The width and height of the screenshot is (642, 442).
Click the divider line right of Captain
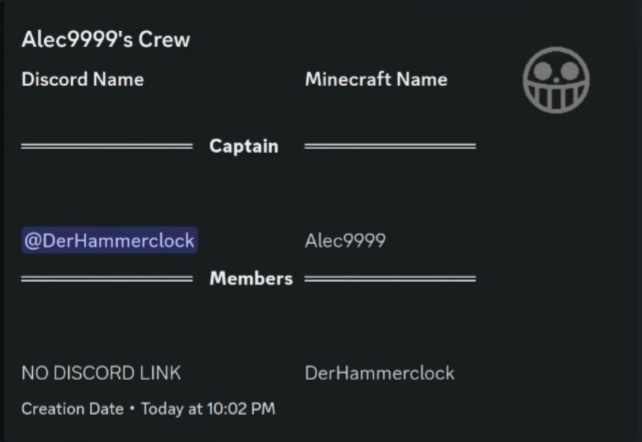tap(390, 146)
